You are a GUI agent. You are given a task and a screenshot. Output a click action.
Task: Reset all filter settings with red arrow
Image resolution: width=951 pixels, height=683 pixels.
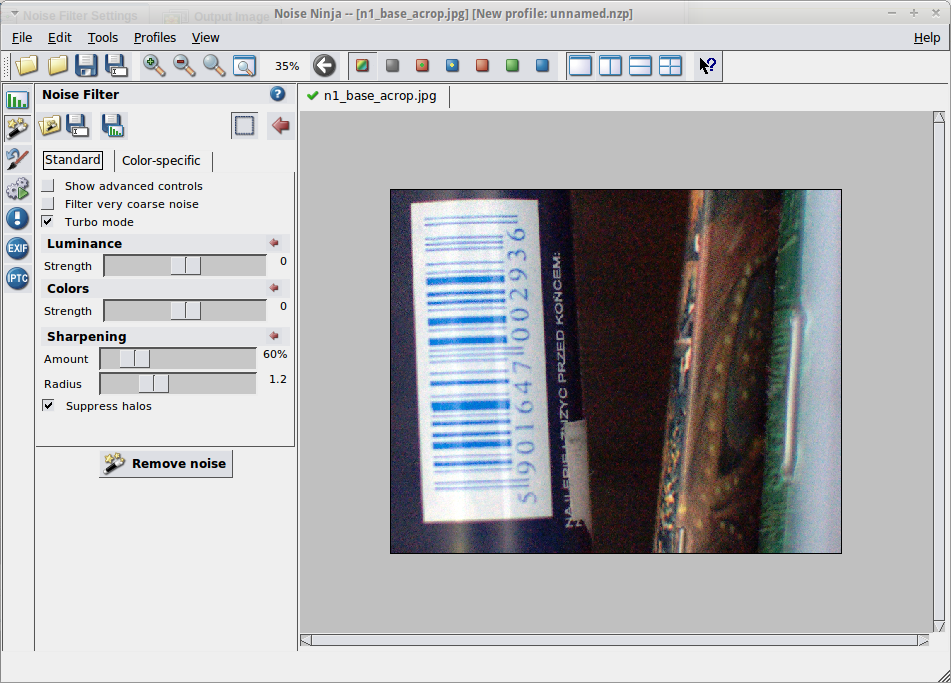281,126
